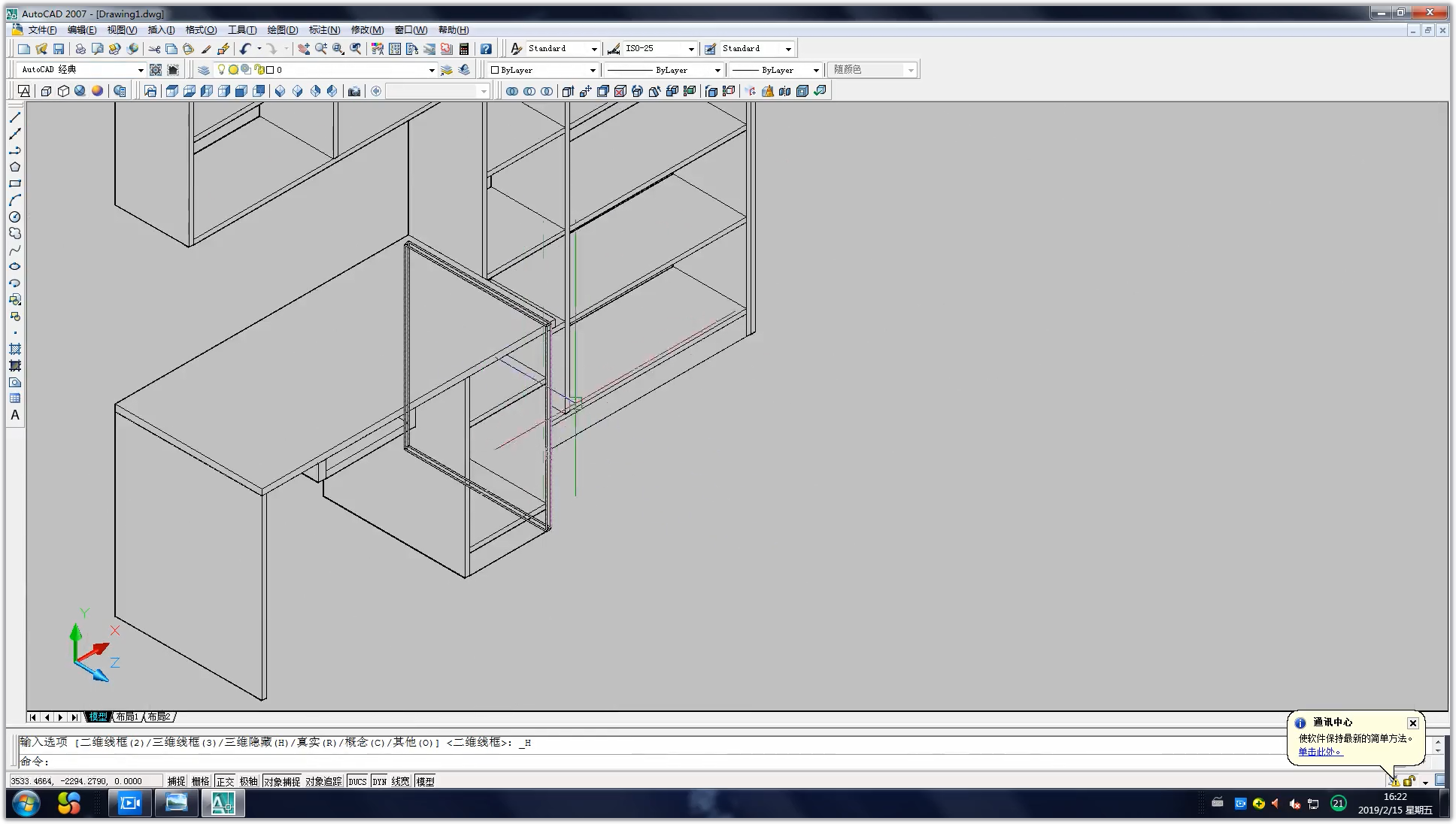1456x824 pixels.
Task: Click the Undo arrow icon
Action: coord(245,49)
